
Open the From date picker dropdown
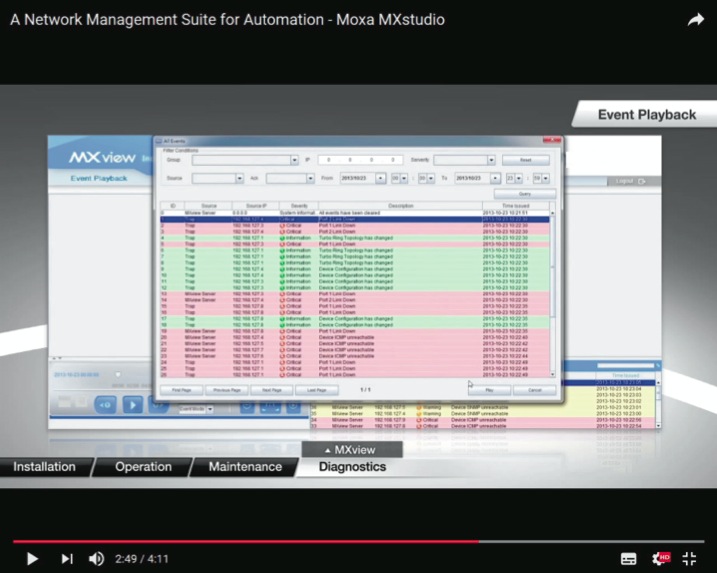(380, 178)
